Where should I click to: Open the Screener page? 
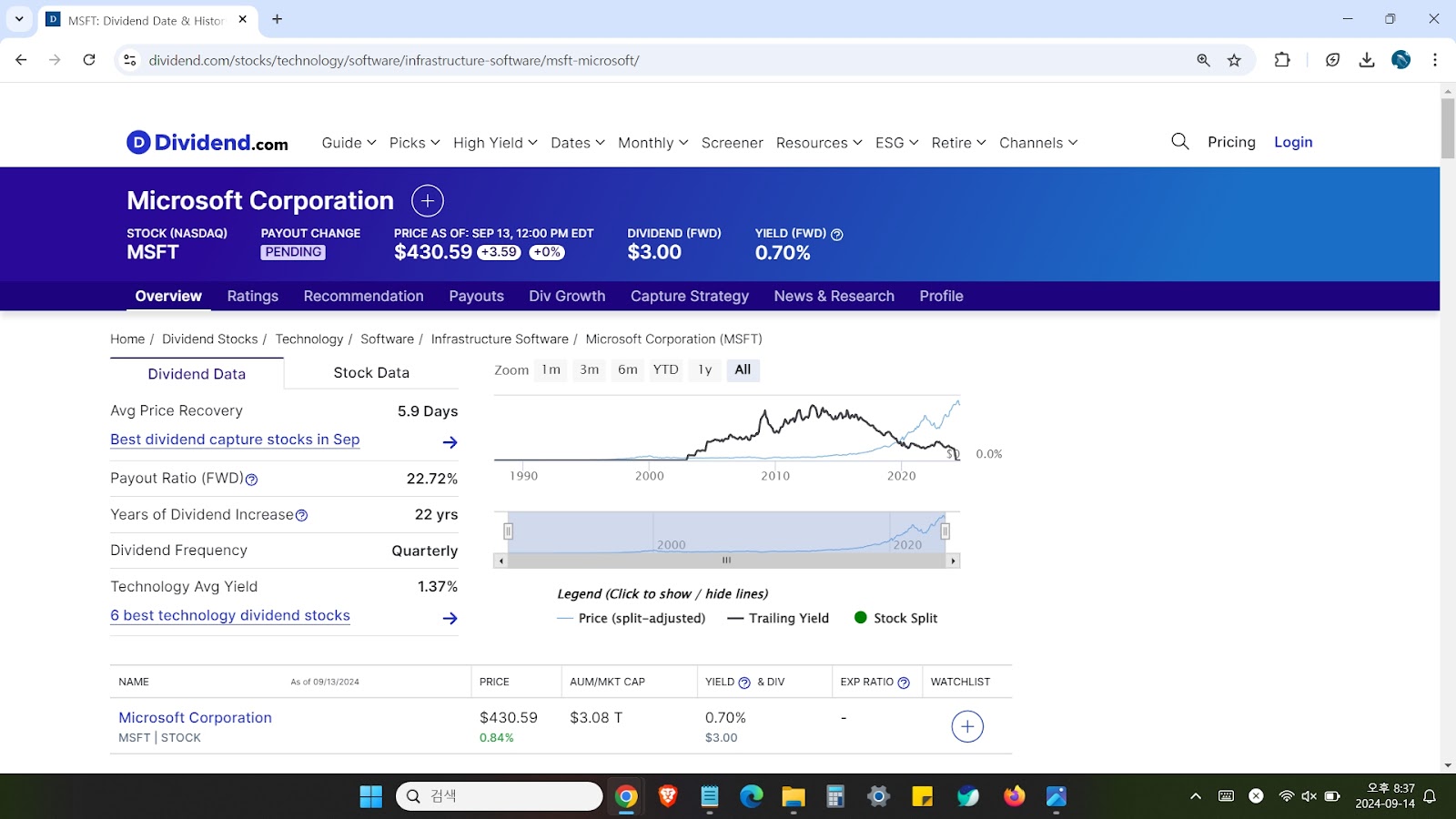[732, 143]
